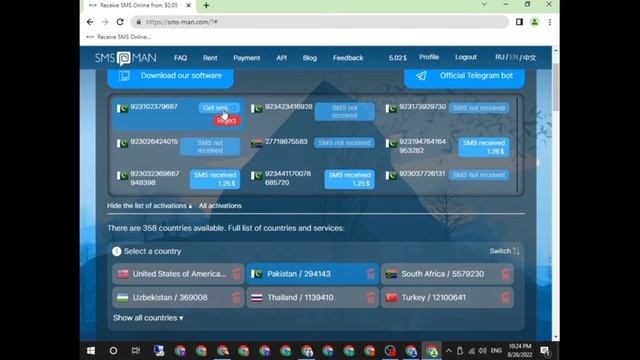The width and height of the screenshot is (640, 360).
Task: View the 5.02 $ account balance
Action: tap(398, 58)
